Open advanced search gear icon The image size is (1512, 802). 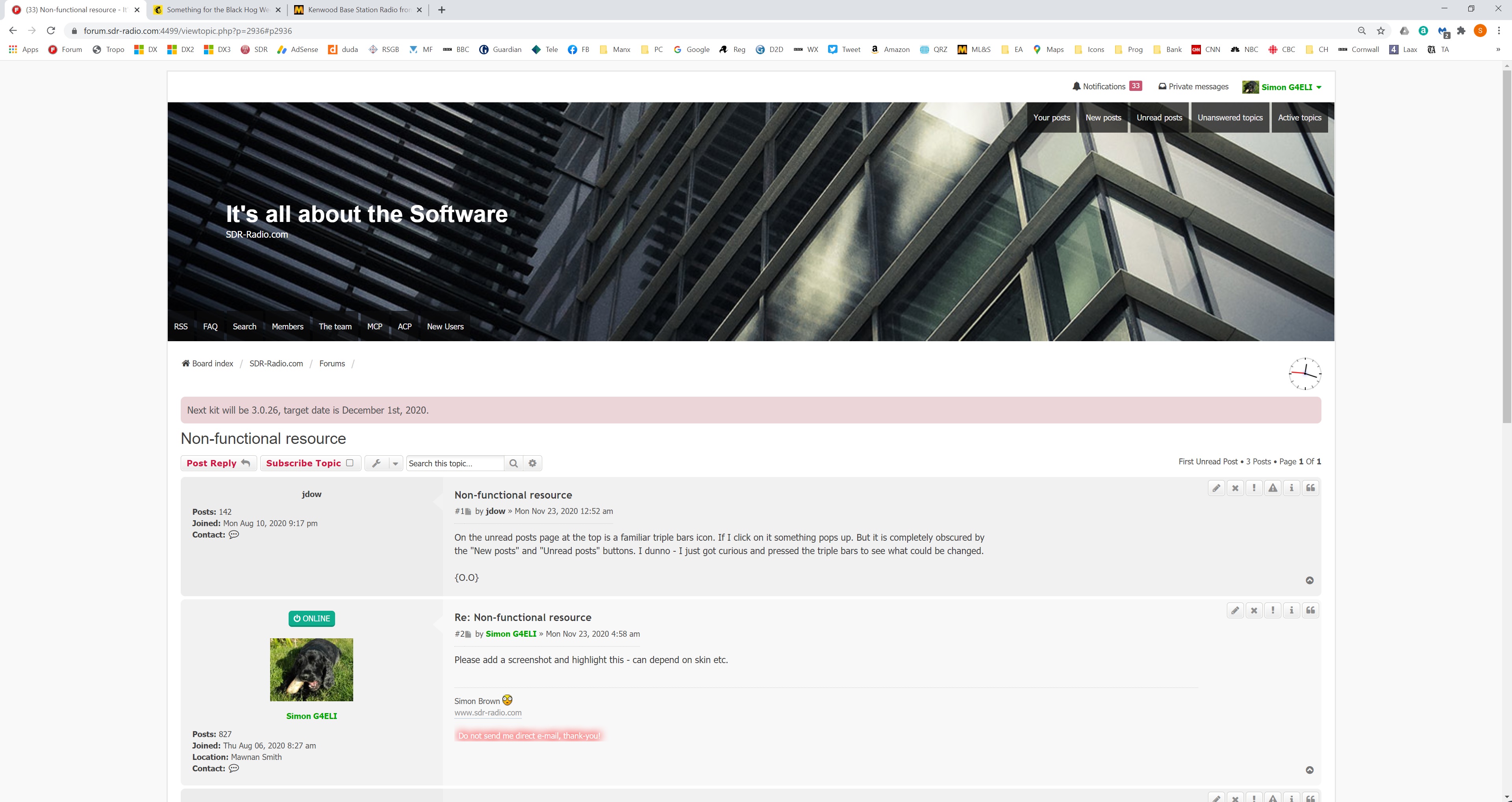532,464
